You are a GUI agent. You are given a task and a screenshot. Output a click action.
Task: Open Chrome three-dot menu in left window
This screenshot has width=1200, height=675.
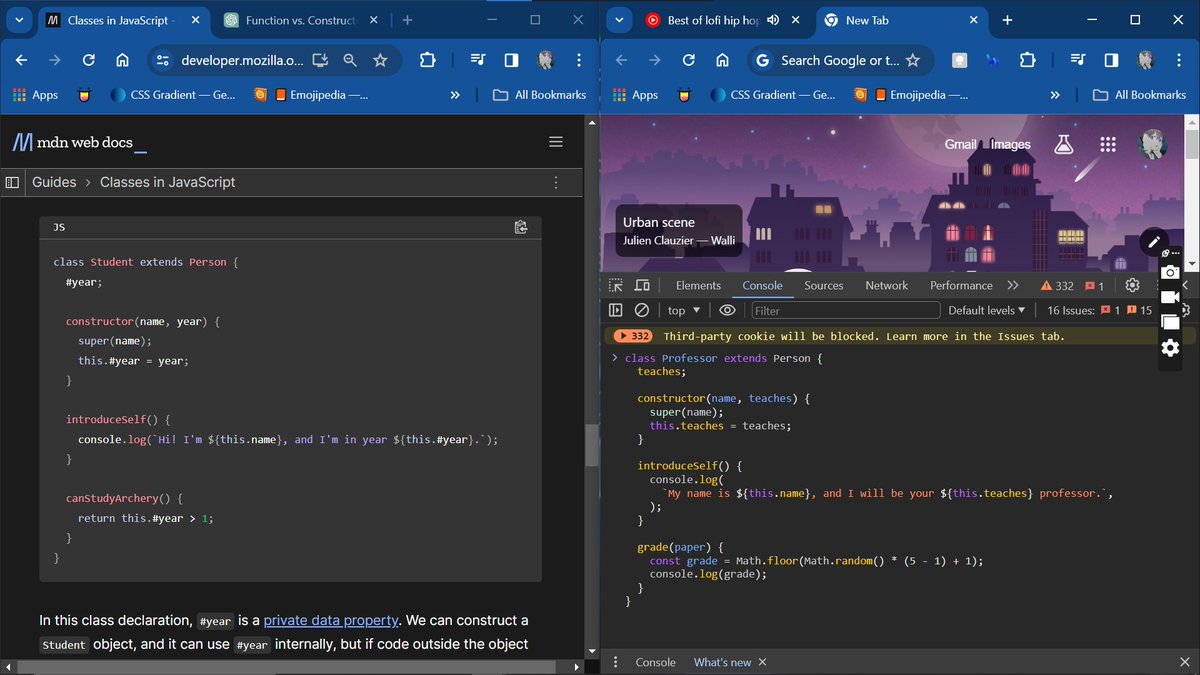578,60
